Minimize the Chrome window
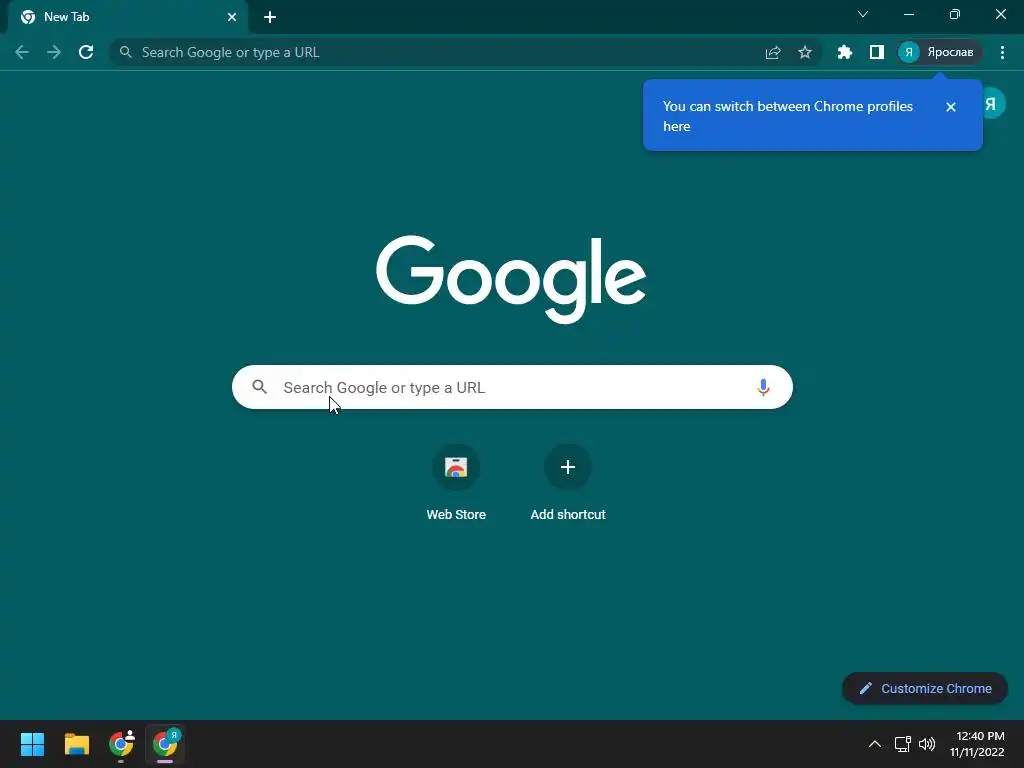 coord(908,14)
